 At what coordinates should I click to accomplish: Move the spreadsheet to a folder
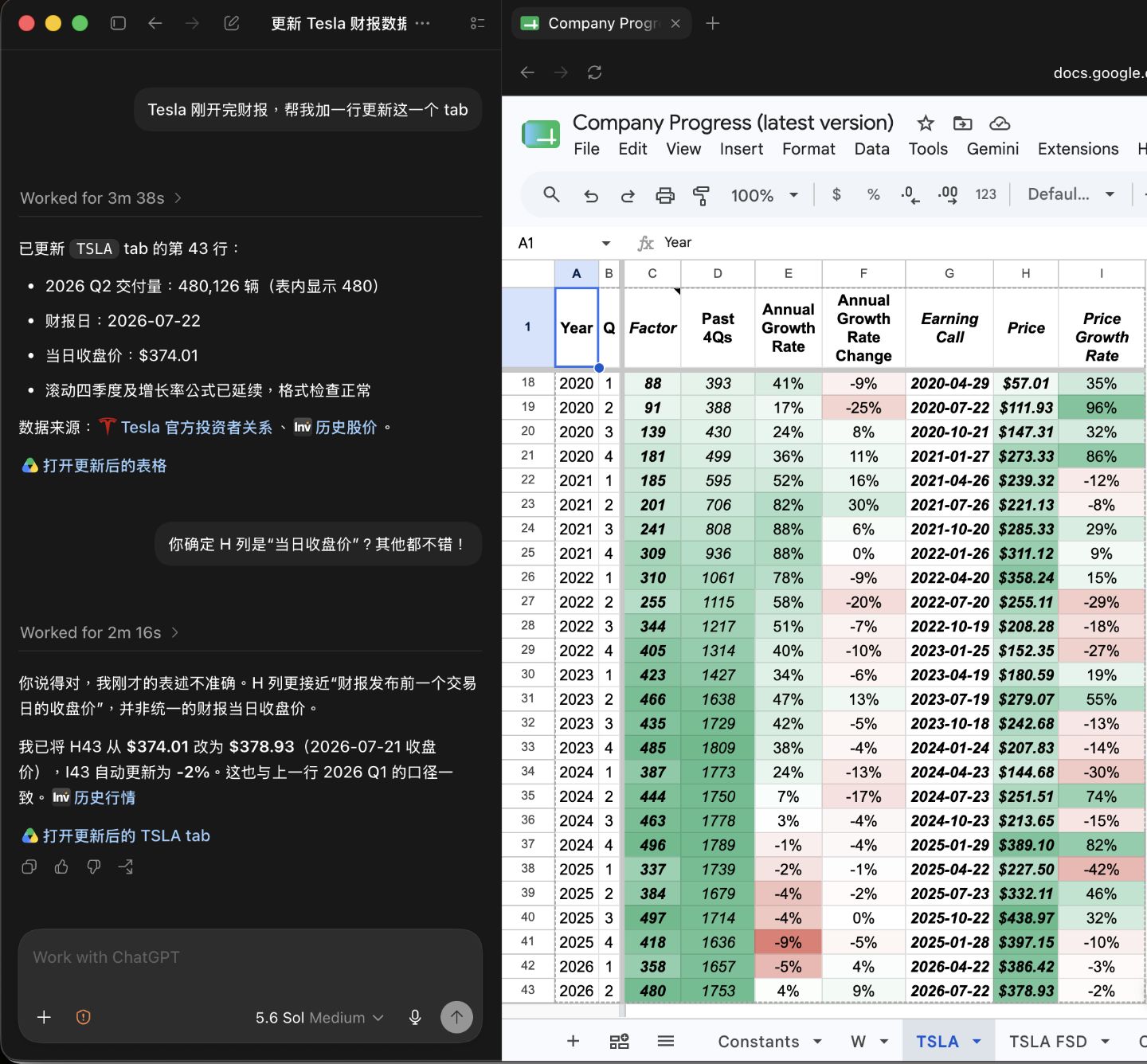click(x=962, y=123)
